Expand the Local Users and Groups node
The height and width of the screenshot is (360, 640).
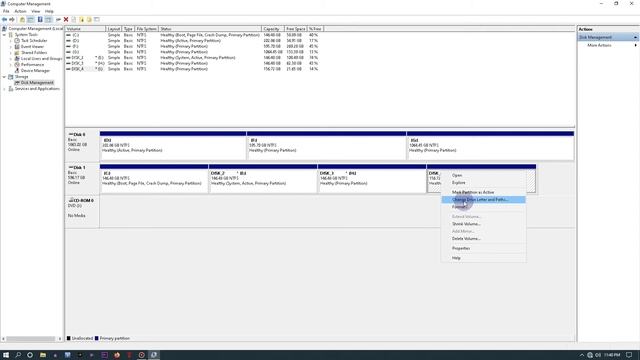click(x=11, y=59)
